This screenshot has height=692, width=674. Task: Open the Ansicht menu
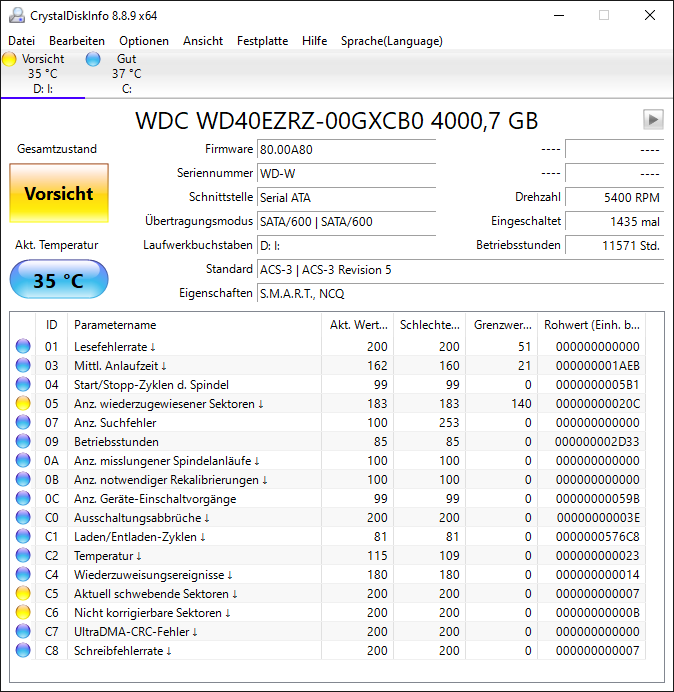coord(203,41)
